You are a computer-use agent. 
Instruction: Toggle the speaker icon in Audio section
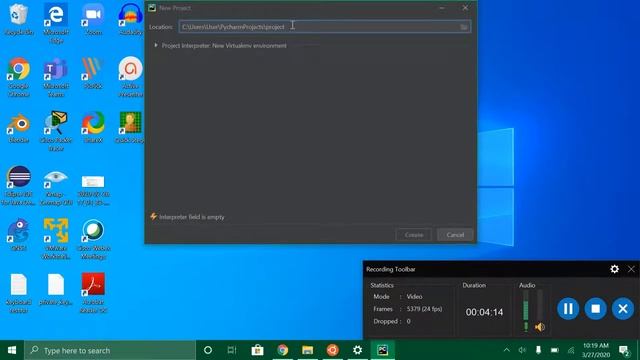click(540, 327)
